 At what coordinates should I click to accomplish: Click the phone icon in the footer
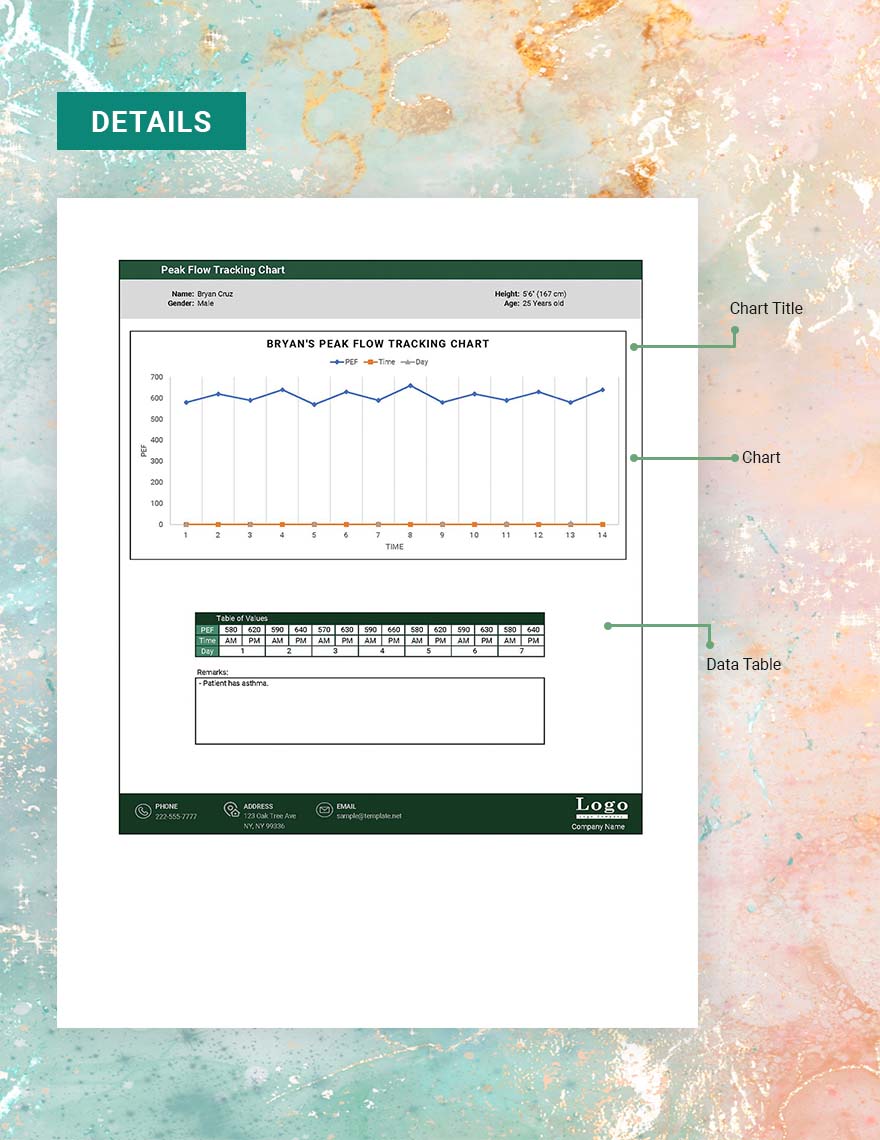143,811
